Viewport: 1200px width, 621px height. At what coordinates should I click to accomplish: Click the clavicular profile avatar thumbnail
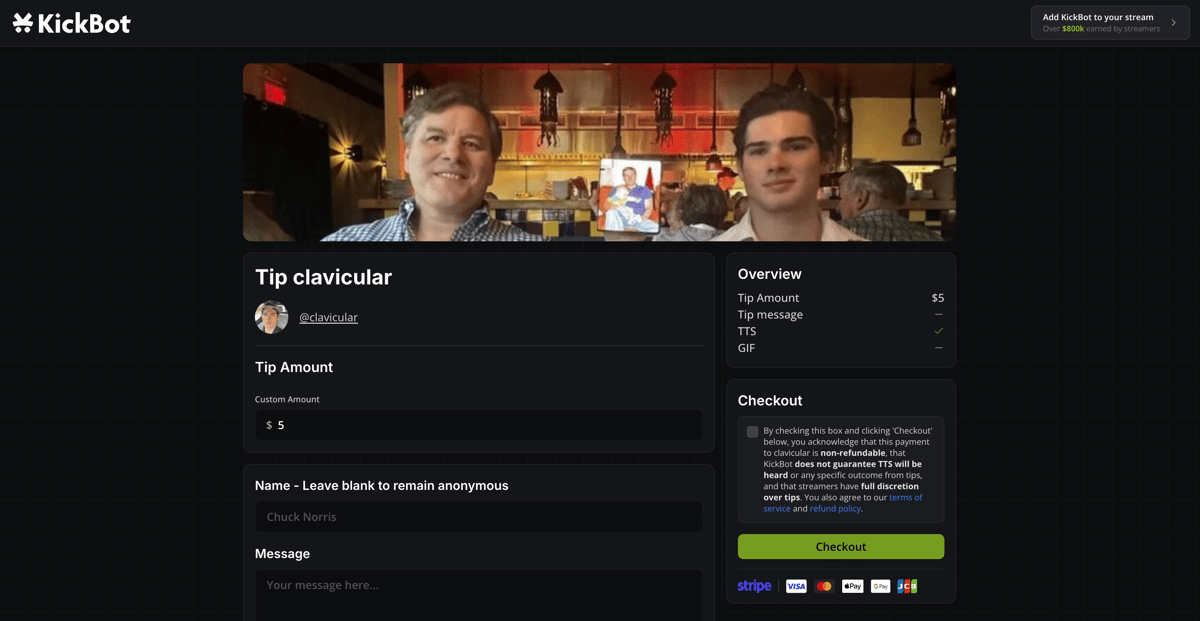point(272,316)
